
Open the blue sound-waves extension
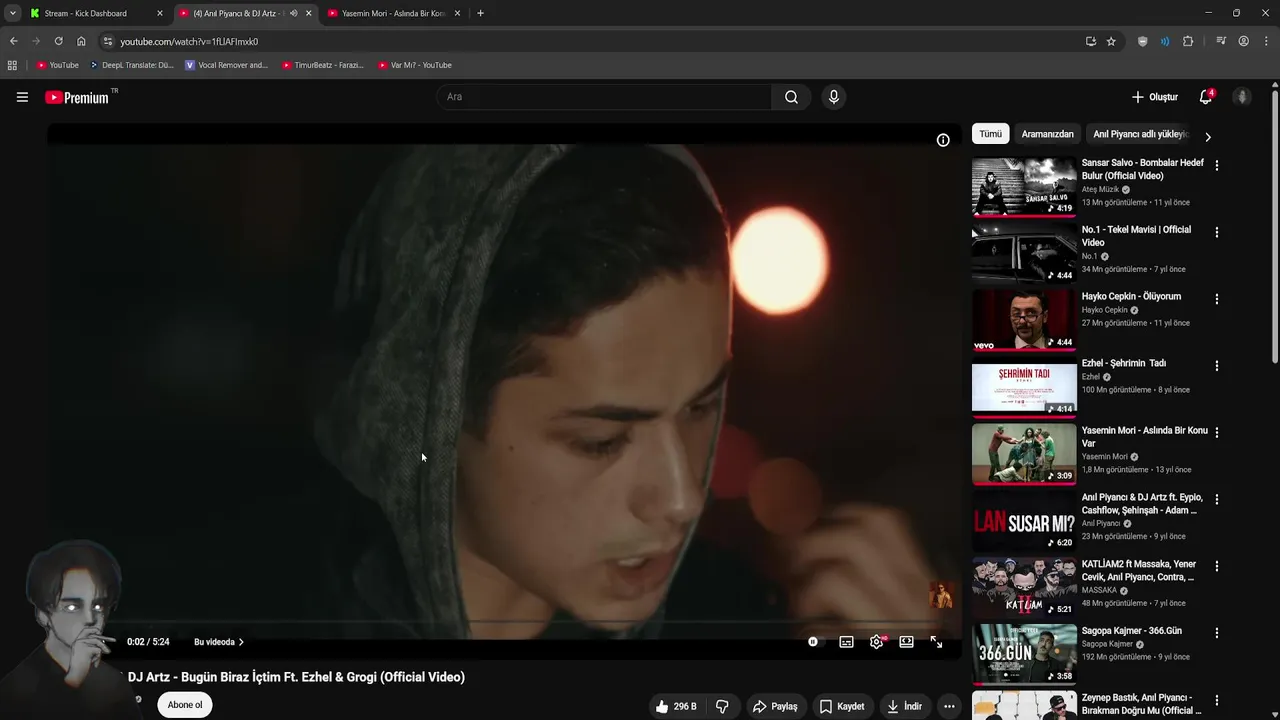pos(1165,41)
